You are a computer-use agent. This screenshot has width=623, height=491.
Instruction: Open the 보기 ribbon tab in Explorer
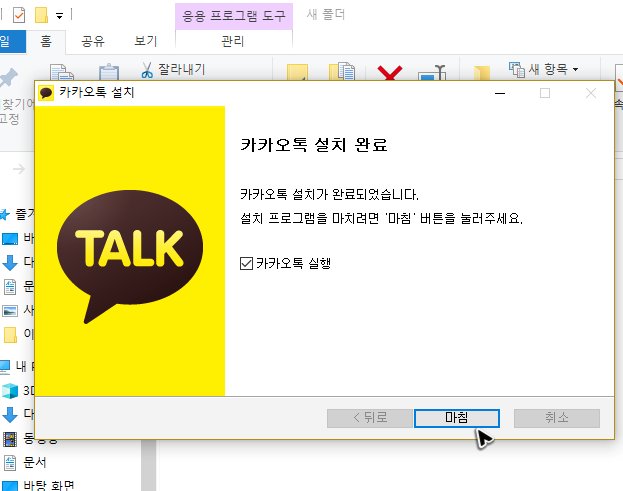point(146,41)
